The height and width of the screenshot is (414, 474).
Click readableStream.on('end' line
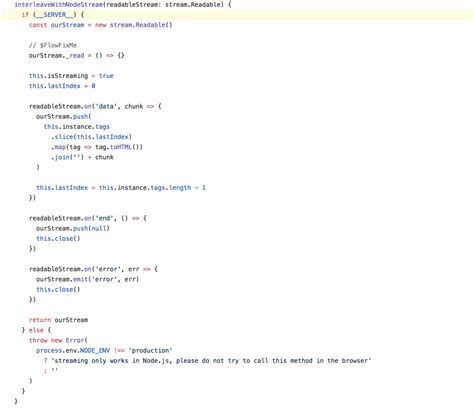tap(88, 218)
